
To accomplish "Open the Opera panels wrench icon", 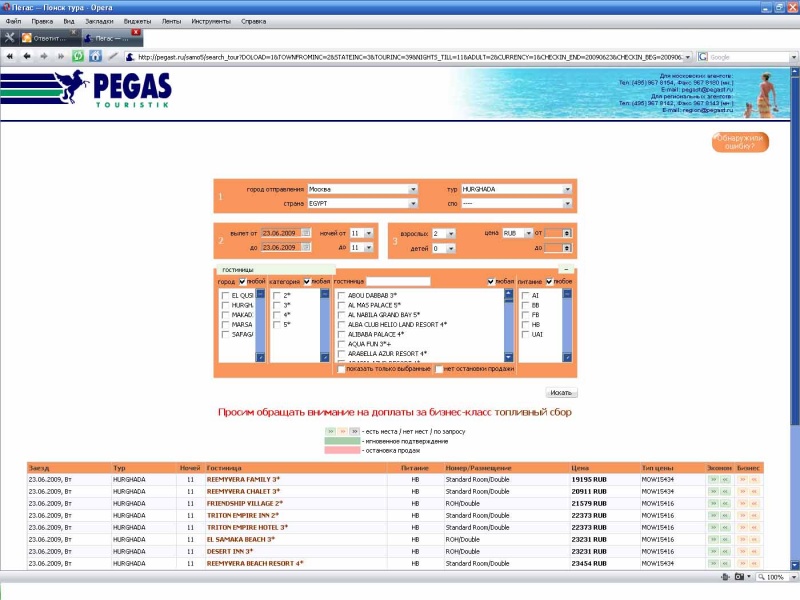I will point(10,38).
